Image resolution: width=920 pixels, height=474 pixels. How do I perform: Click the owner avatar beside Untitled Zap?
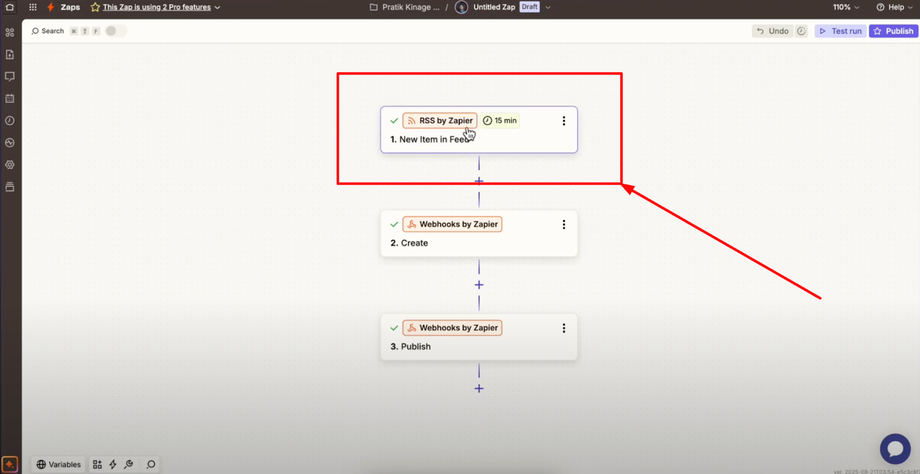click(462, 8)
